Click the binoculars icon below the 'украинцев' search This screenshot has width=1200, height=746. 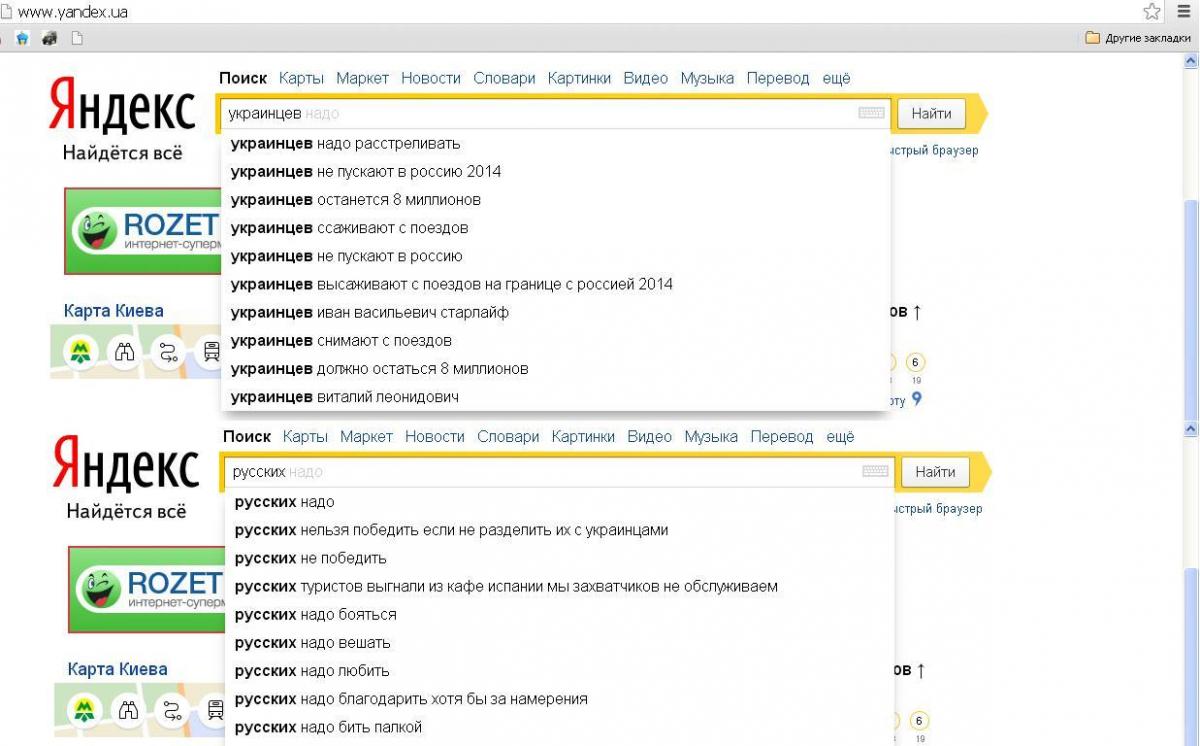125,352
